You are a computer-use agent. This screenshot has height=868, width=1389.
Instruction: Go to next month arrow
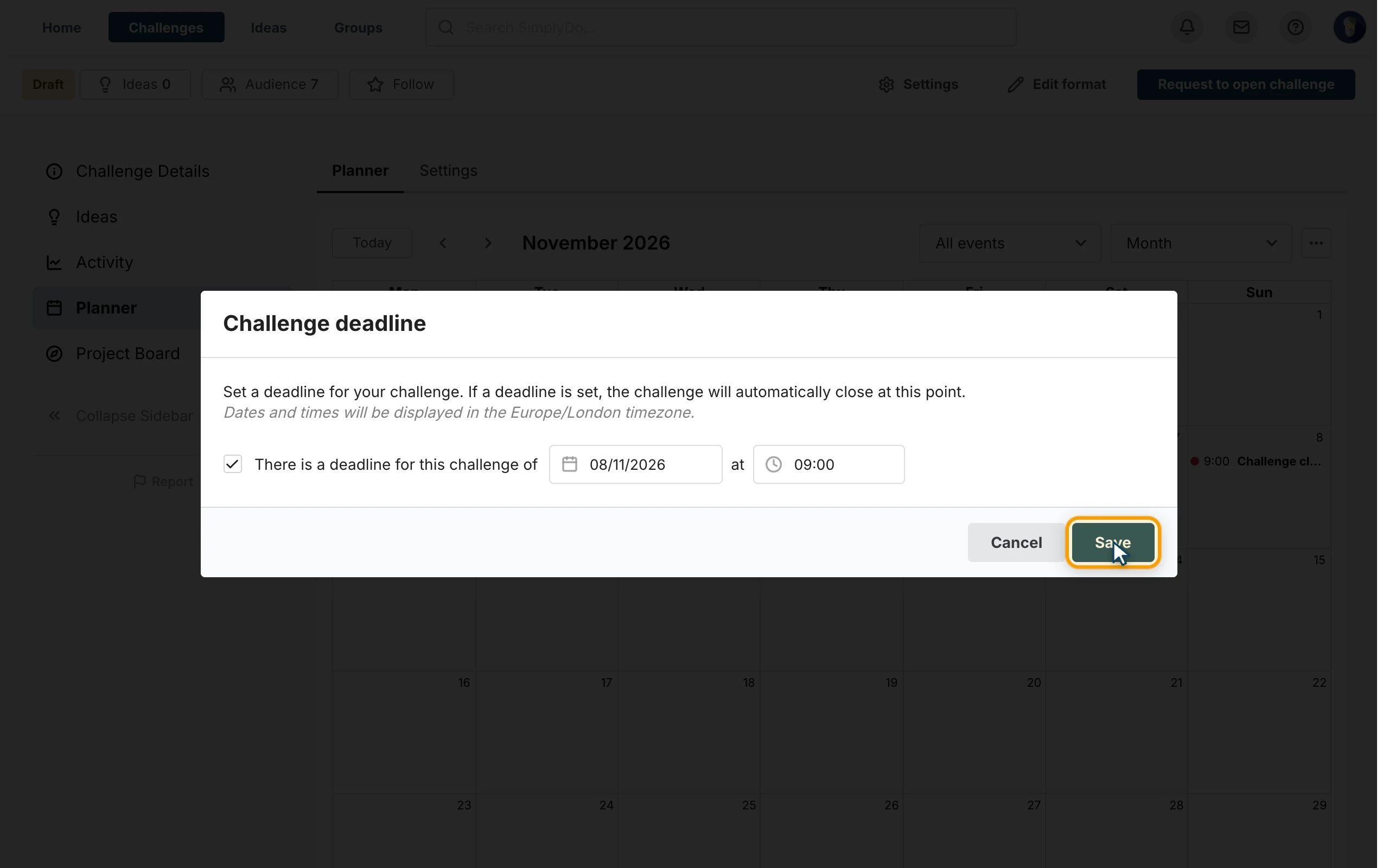click(x=488, y=243)
